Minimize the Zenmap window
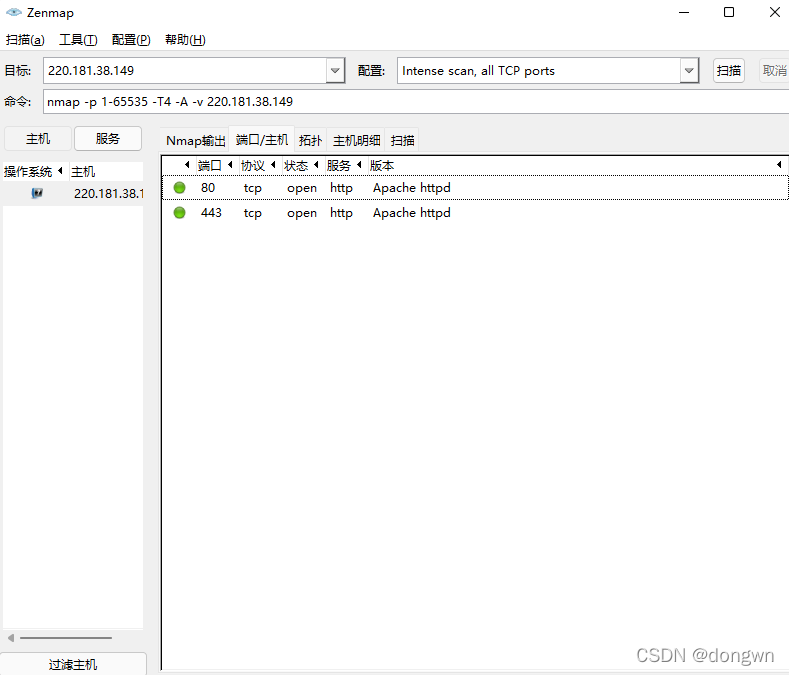Image resolution: width=789 pixels, height=675 pixels. [x=684, y=13]
